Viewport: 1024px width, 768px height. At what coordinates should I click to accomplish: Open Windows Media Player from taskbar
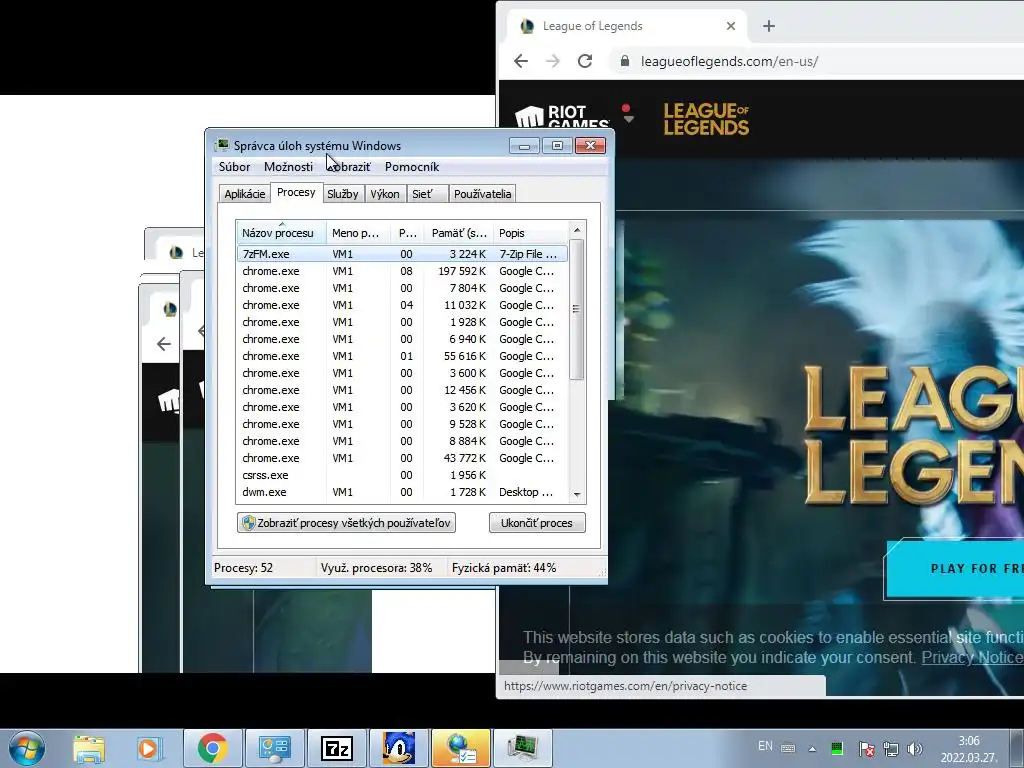pyautogui.click(x=148, y=749)
